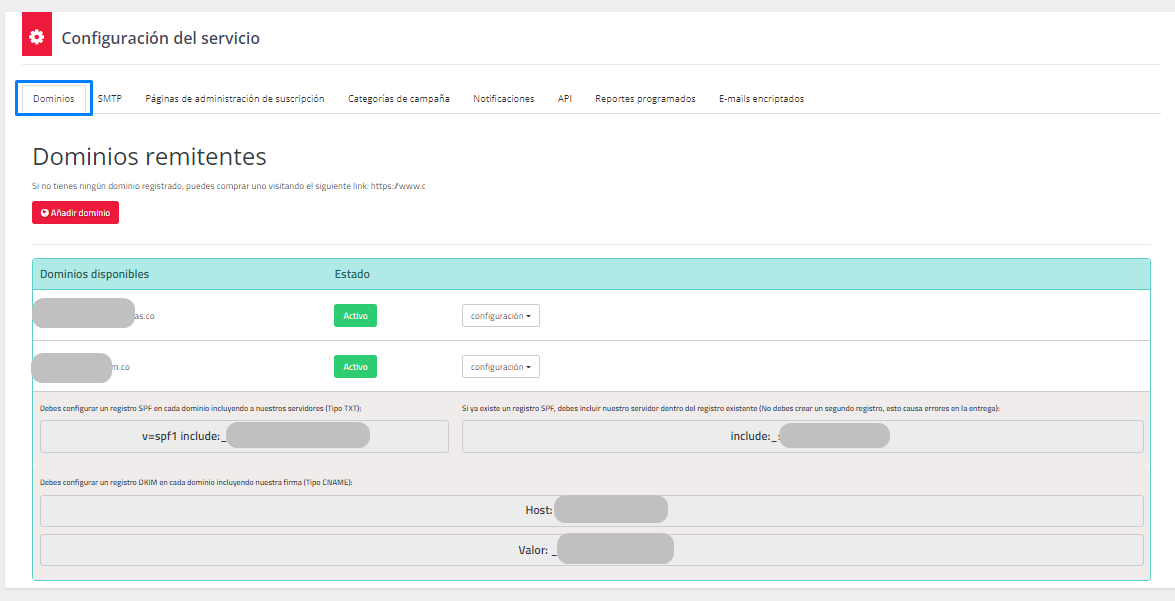Viewport: 1175px width, 601px height.
Task: Open Páginas de administración de suscripción tab
Action: click(234, 99)
